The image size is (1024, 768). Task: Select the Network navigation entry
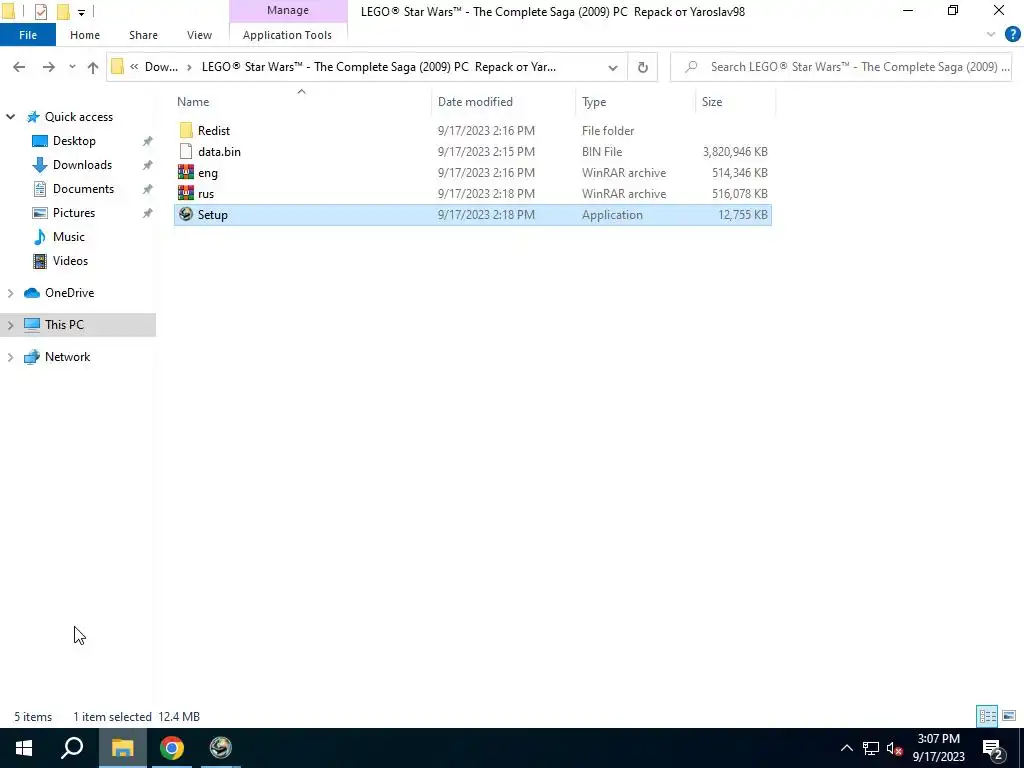pos(67,357)
